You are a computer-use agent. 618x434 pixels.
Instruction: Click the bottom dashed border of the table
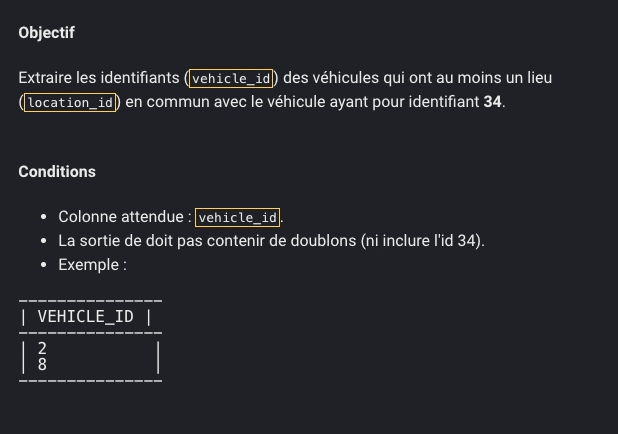(90, 381)
